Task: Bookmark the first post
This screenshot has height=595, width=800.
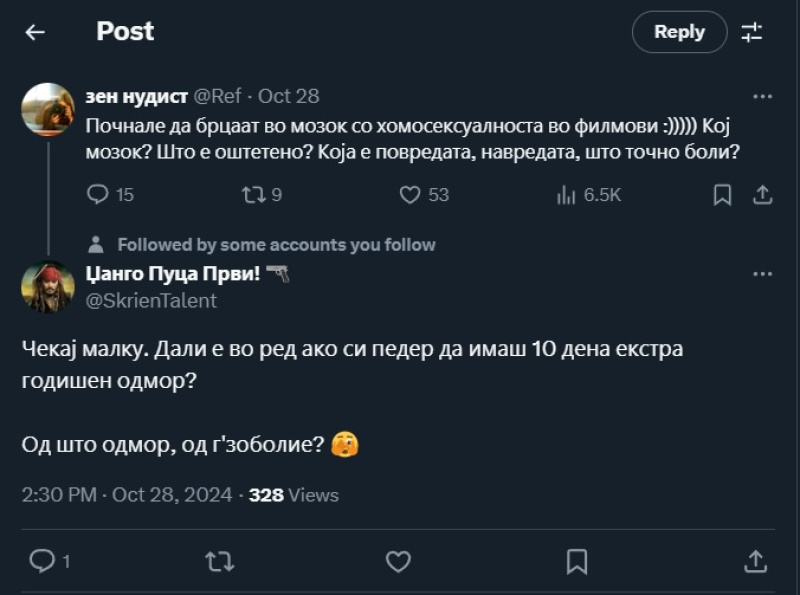Action: click(722, 195)
